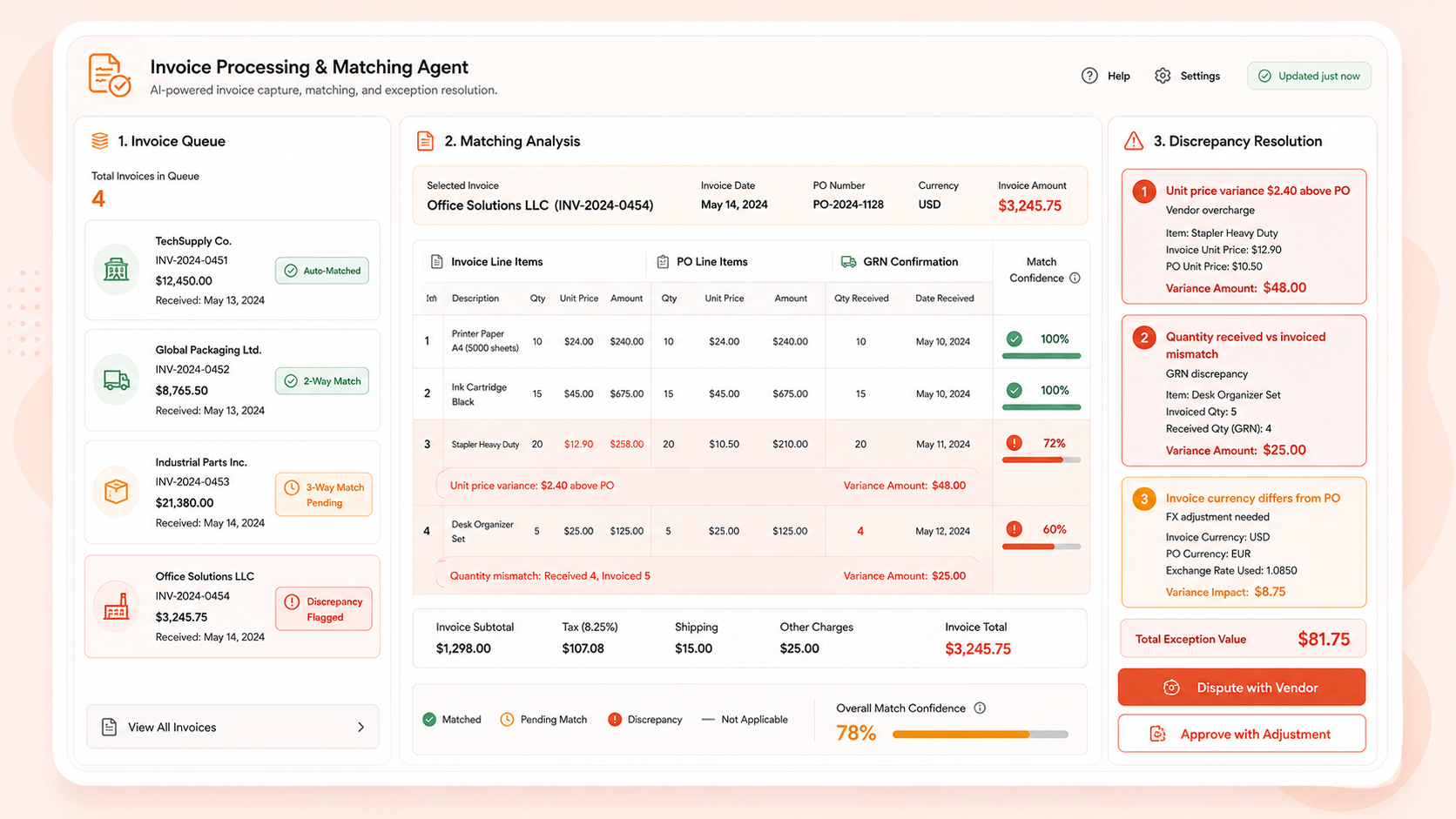Click red alert icon for Desk Organizer row
Viewport: 1456px width, 819px height.
point(1014,529)
